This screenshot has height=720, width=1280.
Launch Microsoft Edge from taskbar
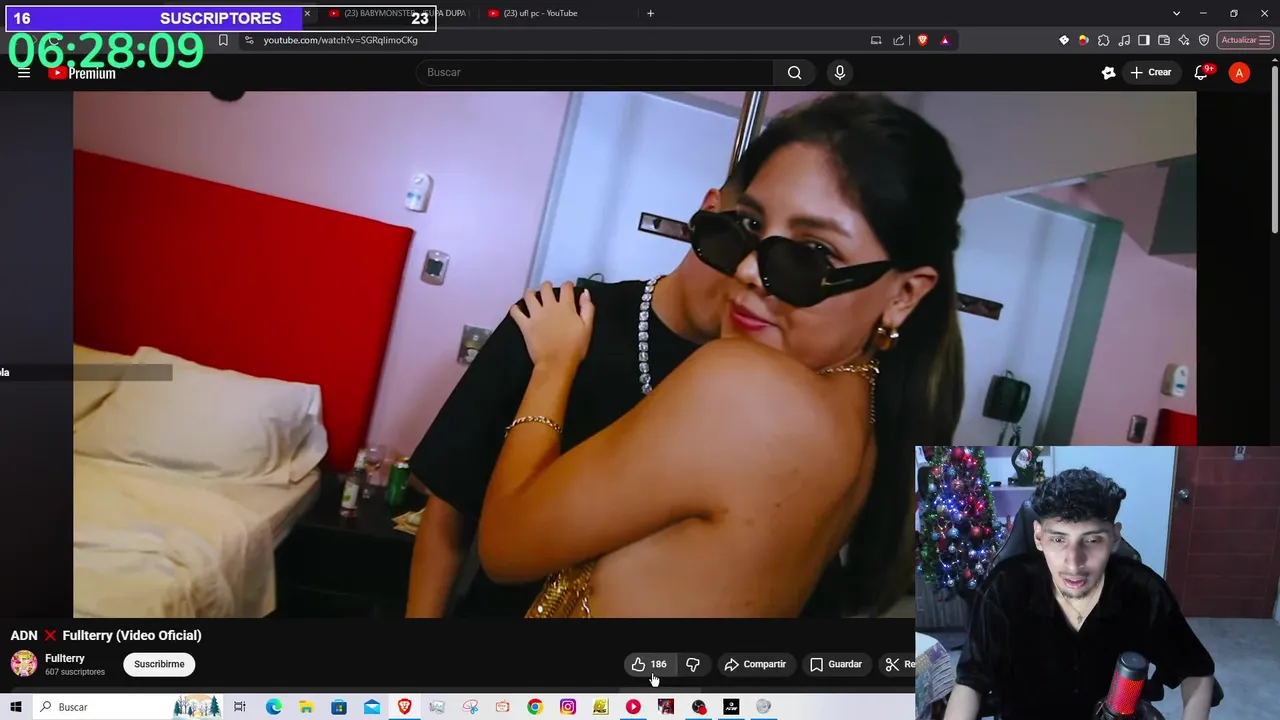[x=273, y=707]
